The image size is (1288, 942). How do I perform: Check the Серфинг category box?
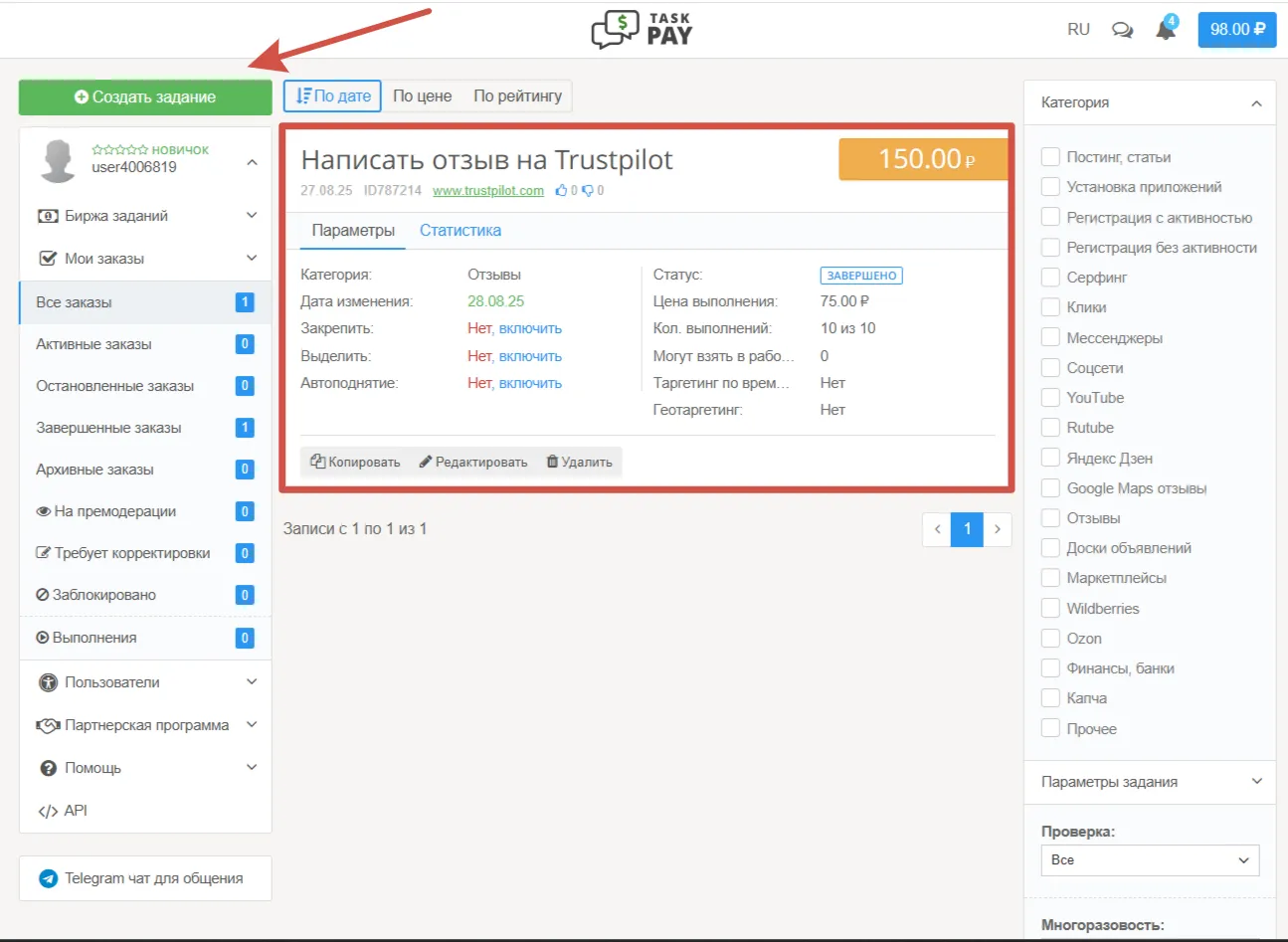(1050, 277)
